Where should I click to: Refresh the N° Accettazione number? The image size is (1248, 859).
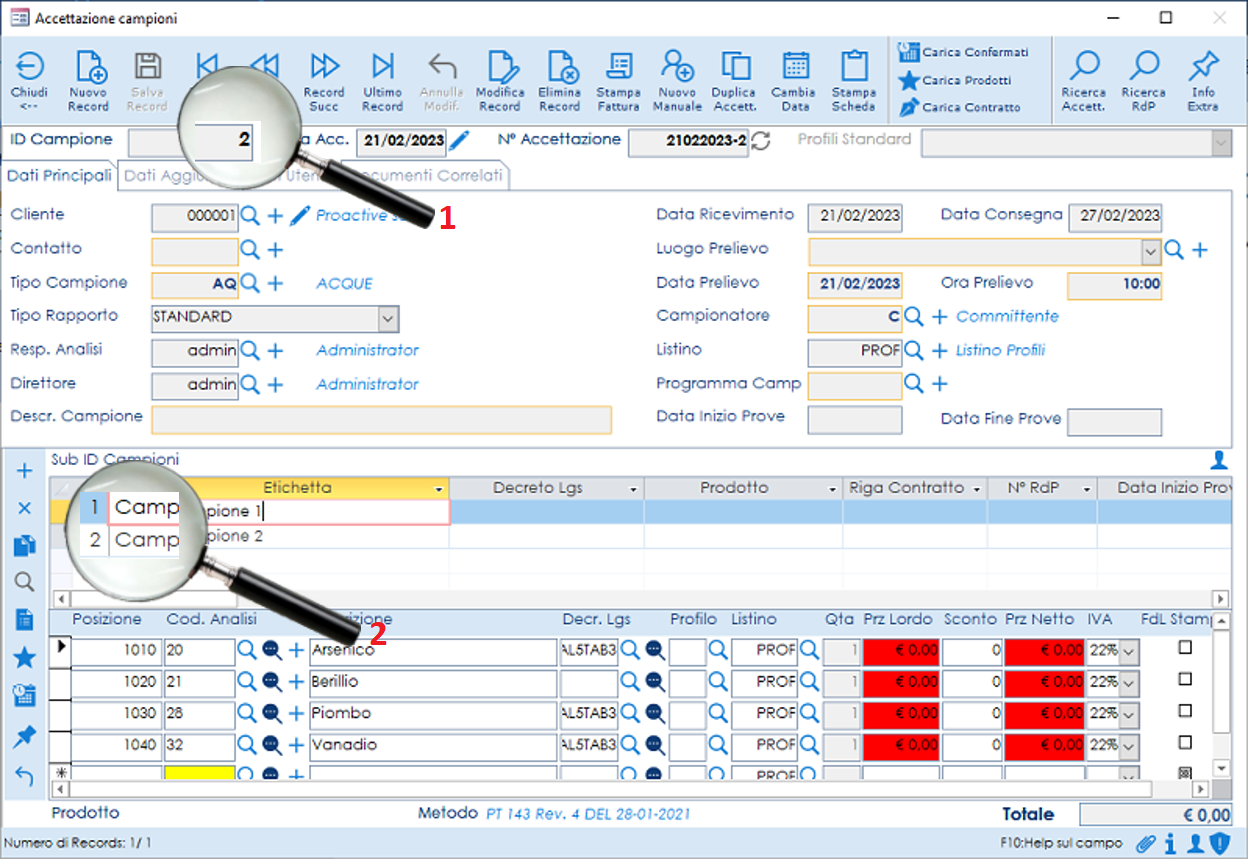[x=761, y=141]
